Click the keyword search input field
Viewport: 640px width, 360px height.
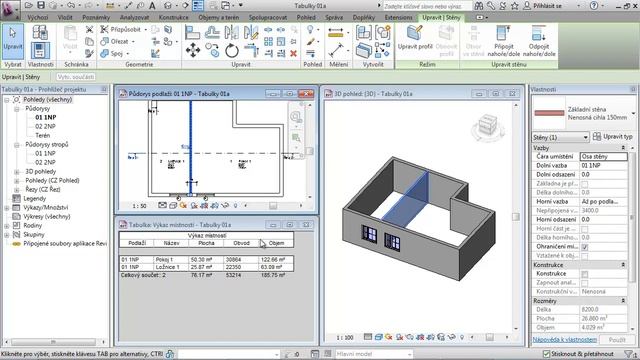(427, 6)
